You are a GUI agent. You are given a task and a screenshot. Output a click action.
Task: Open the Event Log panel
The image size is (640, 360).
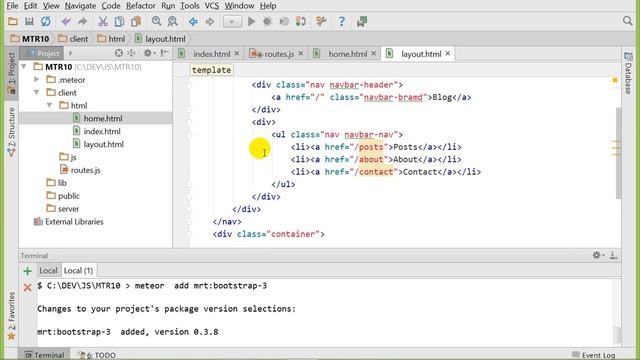coord(594,355)
